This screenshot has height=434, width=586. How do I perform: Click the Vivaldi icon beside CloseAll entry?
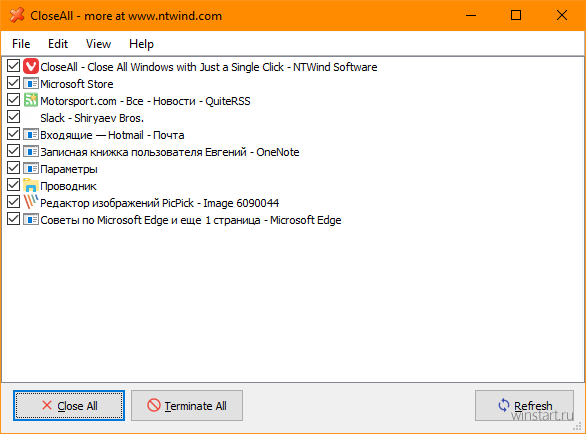pyautogui.click(x=31, y=67)
